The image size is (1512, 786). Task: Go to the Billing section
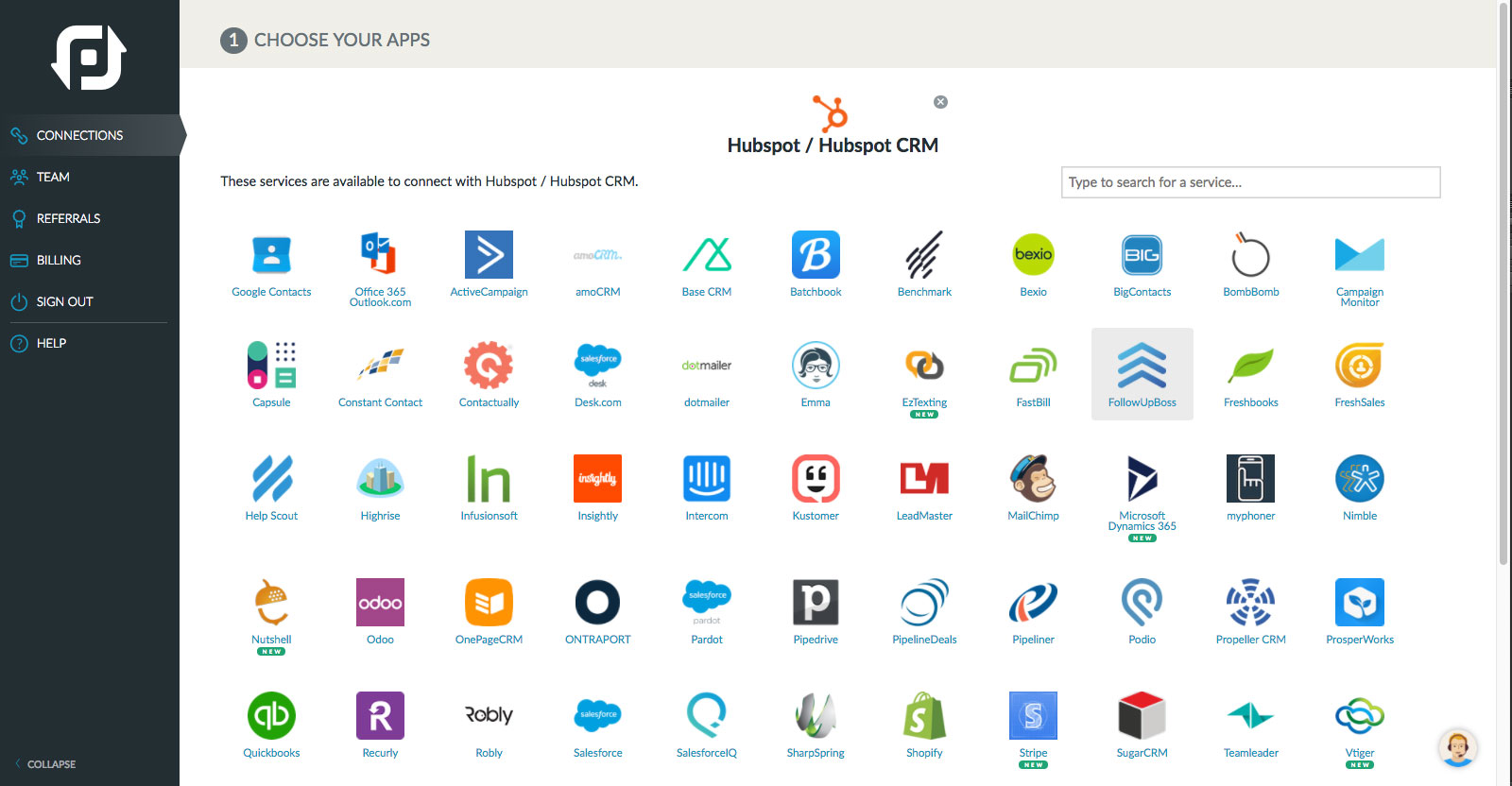[59, 260]
